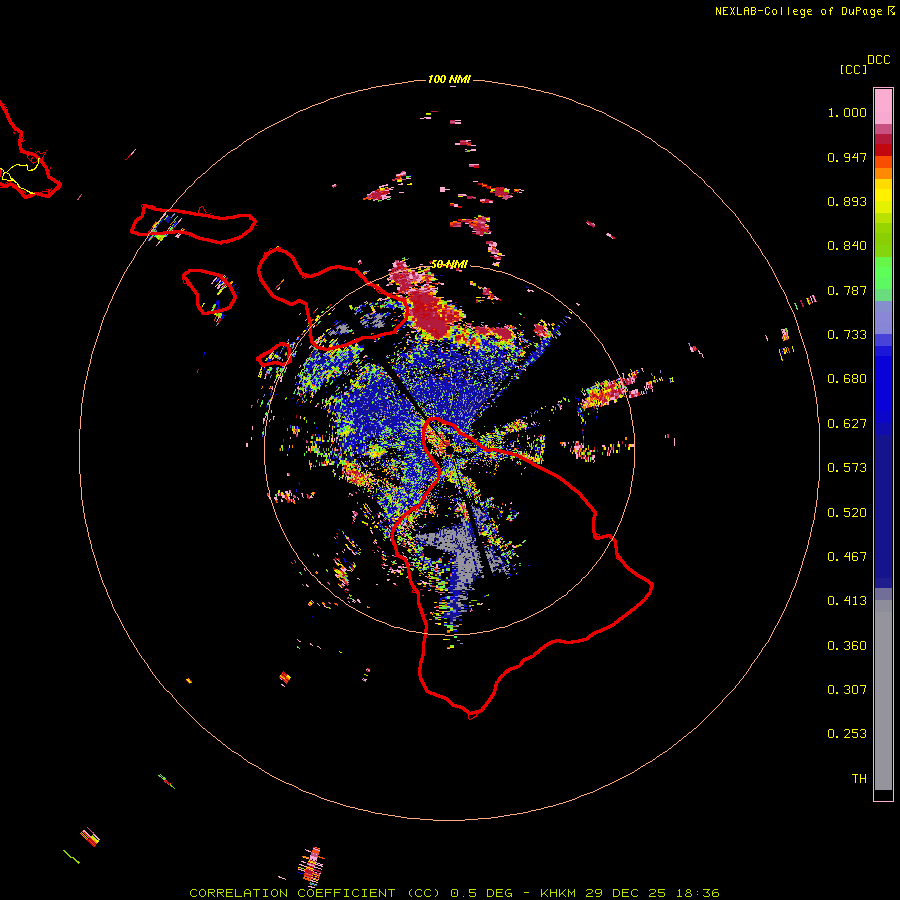Screen dimensions: 900x900
Task: Click the 0.307 scale value
Action: click(847, 690)
